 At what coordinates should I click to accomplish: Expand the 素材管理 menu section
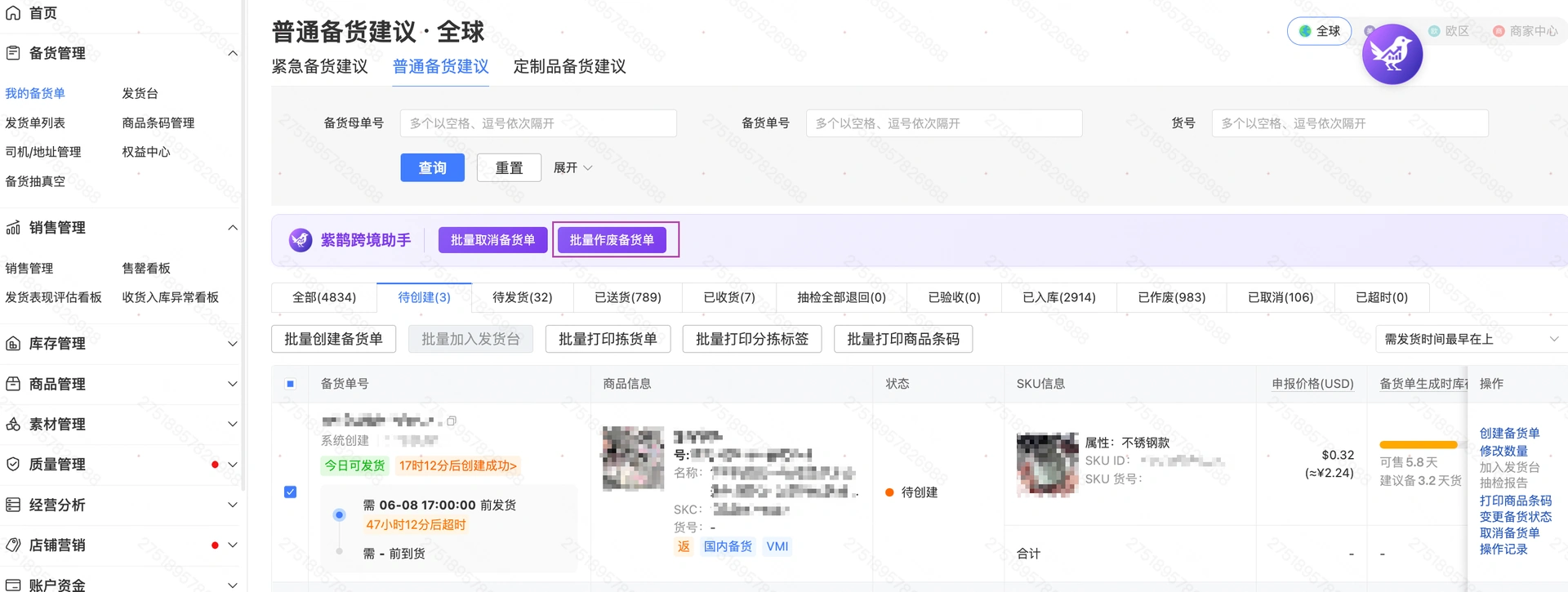pos(232,424)
